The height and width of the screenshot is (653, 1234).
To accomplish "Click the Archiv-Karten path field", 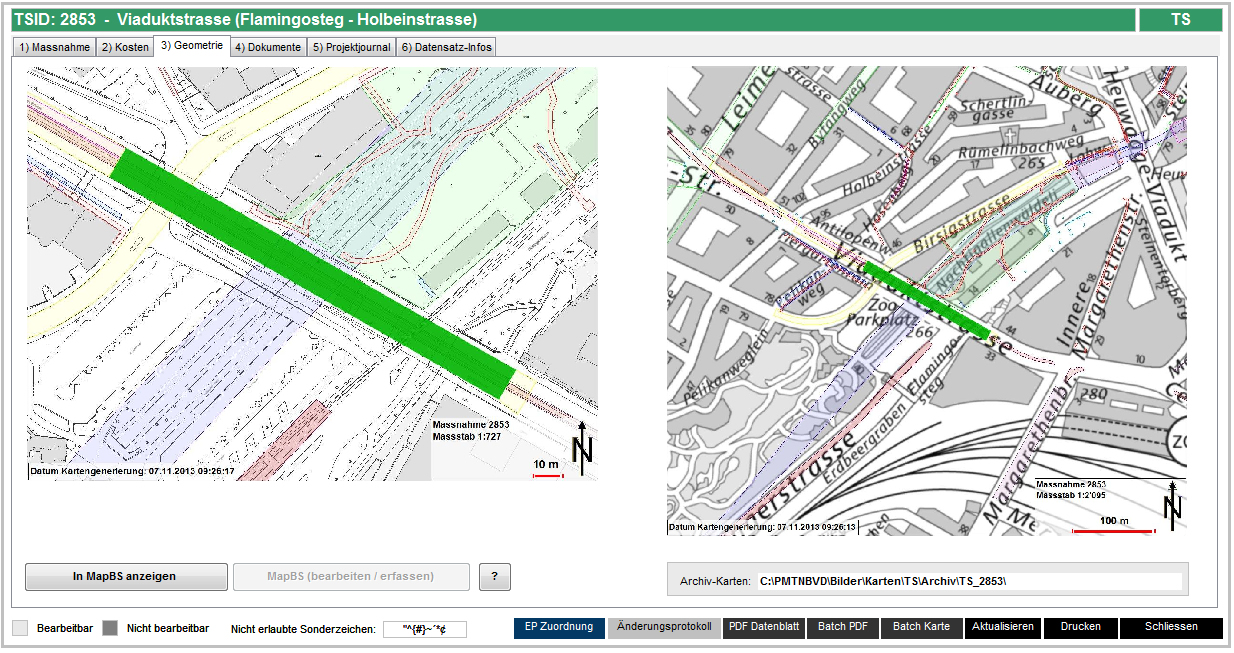I will tap(968, 581).
